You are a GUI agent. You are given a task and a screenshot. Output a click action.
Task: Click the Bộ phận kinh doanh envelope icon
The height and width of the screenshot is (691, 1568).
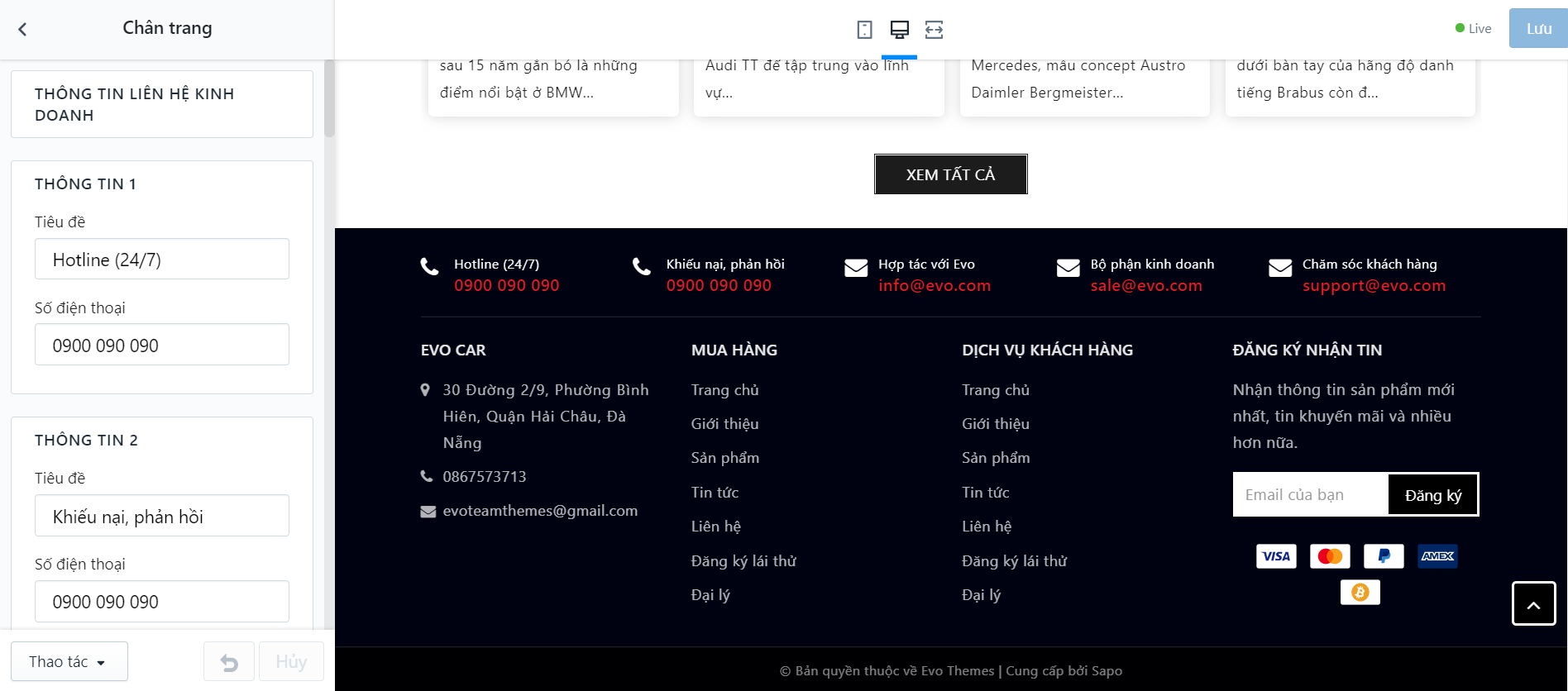tap(1068, 268)
